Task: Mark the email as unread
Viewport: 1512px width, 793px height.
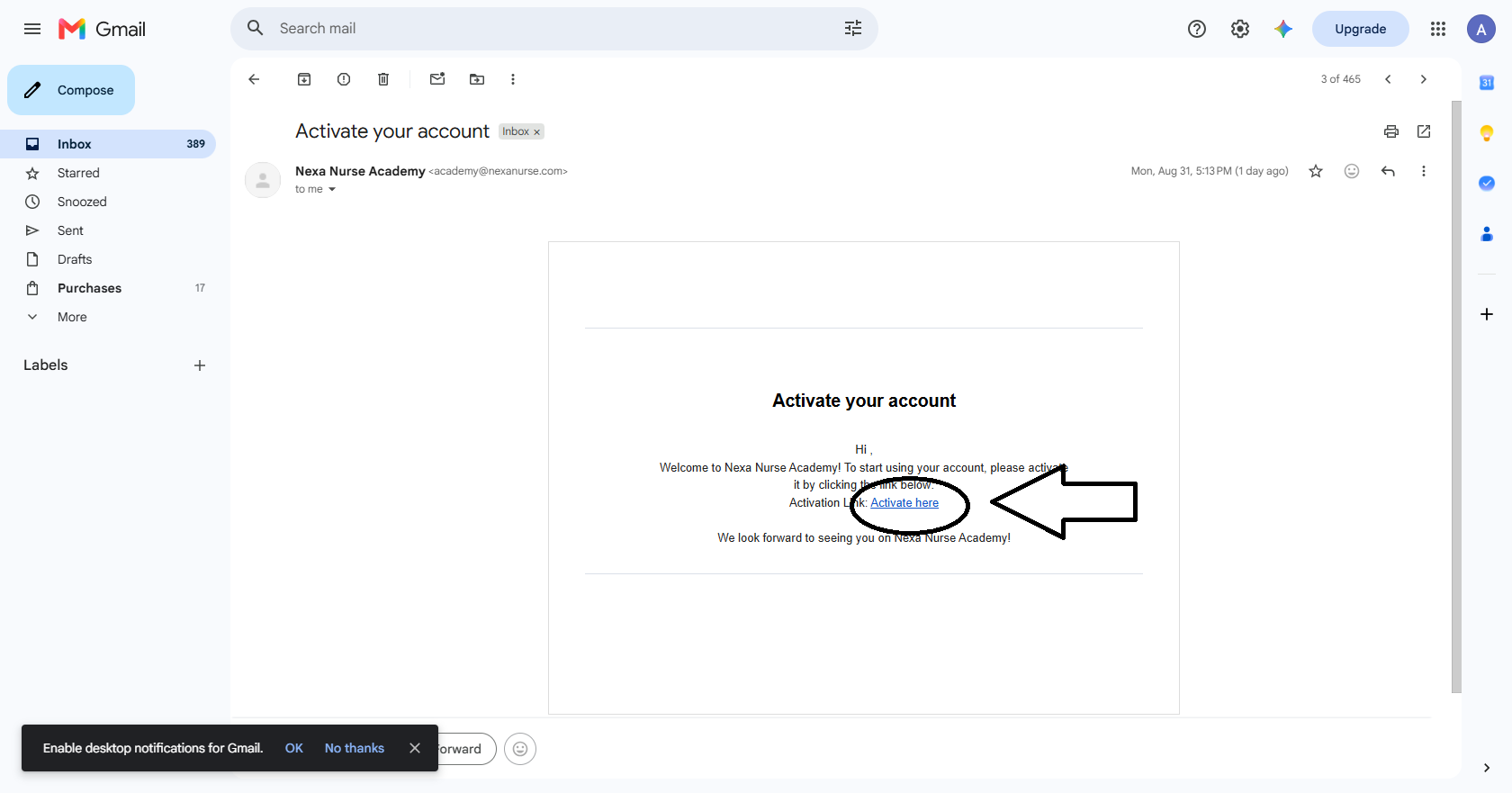Action: click(437, 79)
